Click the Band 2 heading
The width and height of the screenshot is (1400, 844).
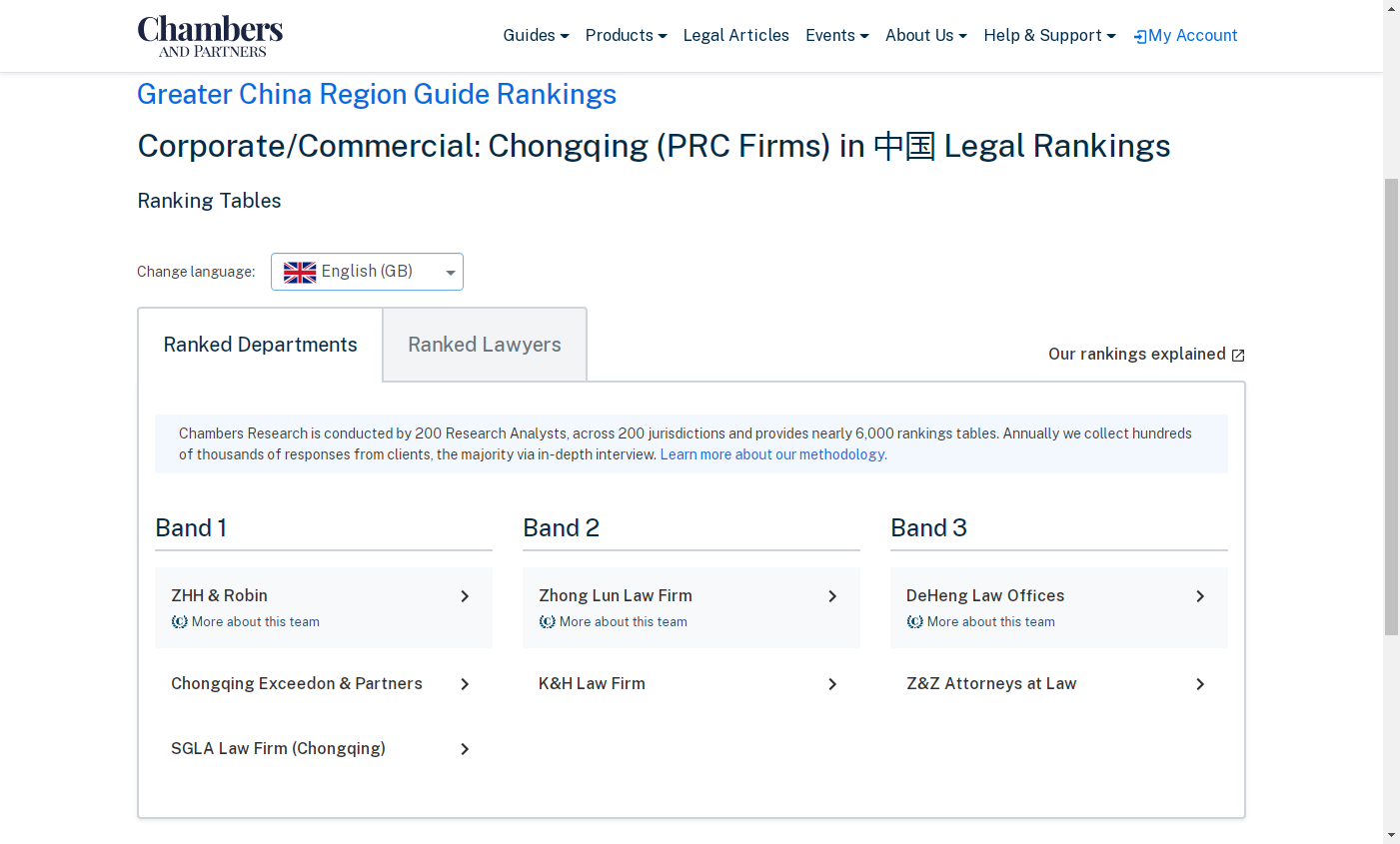click(561, 528)
